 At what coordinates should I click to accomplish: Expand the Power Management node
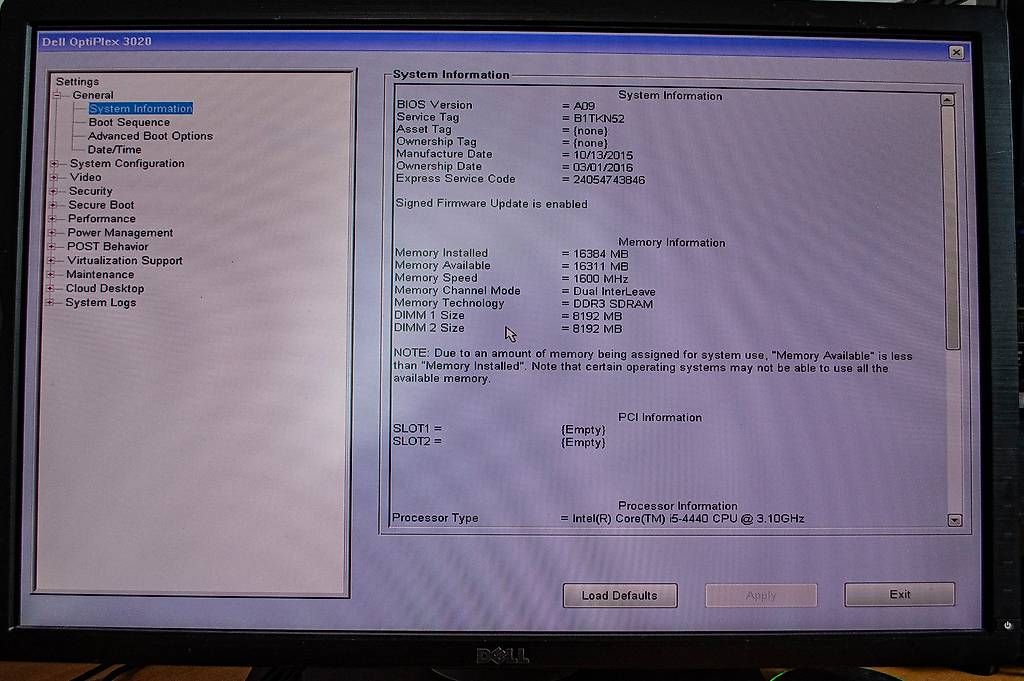(x=52, y=232)
